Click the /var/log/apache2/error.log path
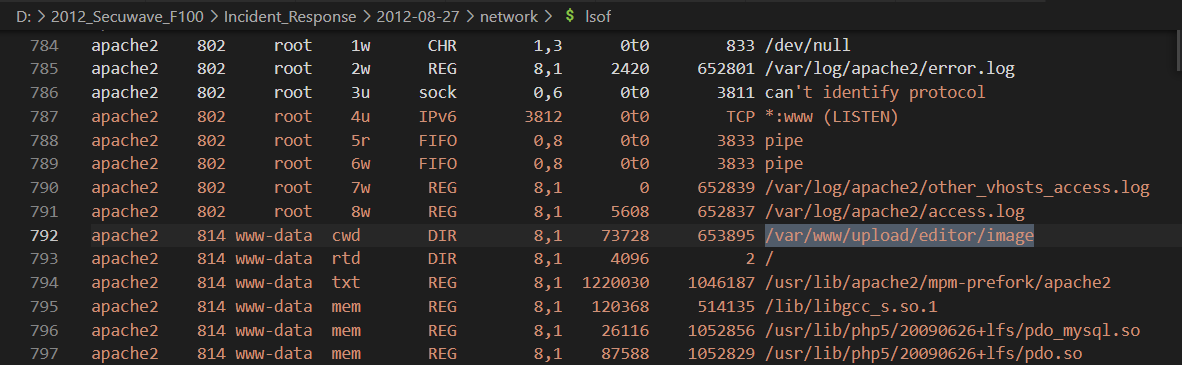 click(x=890, y=69)
